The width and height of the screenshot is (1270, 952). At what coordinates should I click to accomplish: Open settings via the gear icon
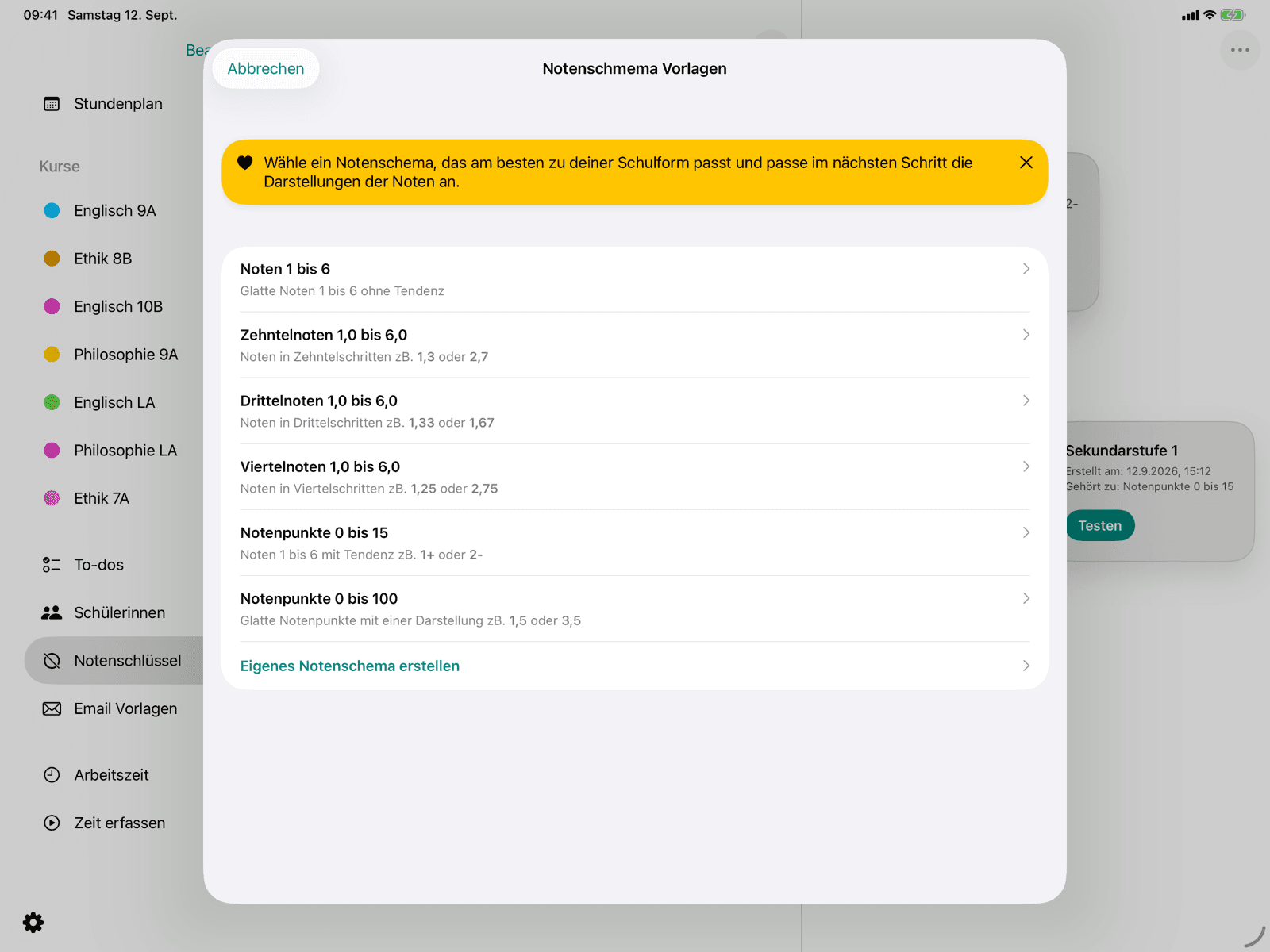coord(33,923)
